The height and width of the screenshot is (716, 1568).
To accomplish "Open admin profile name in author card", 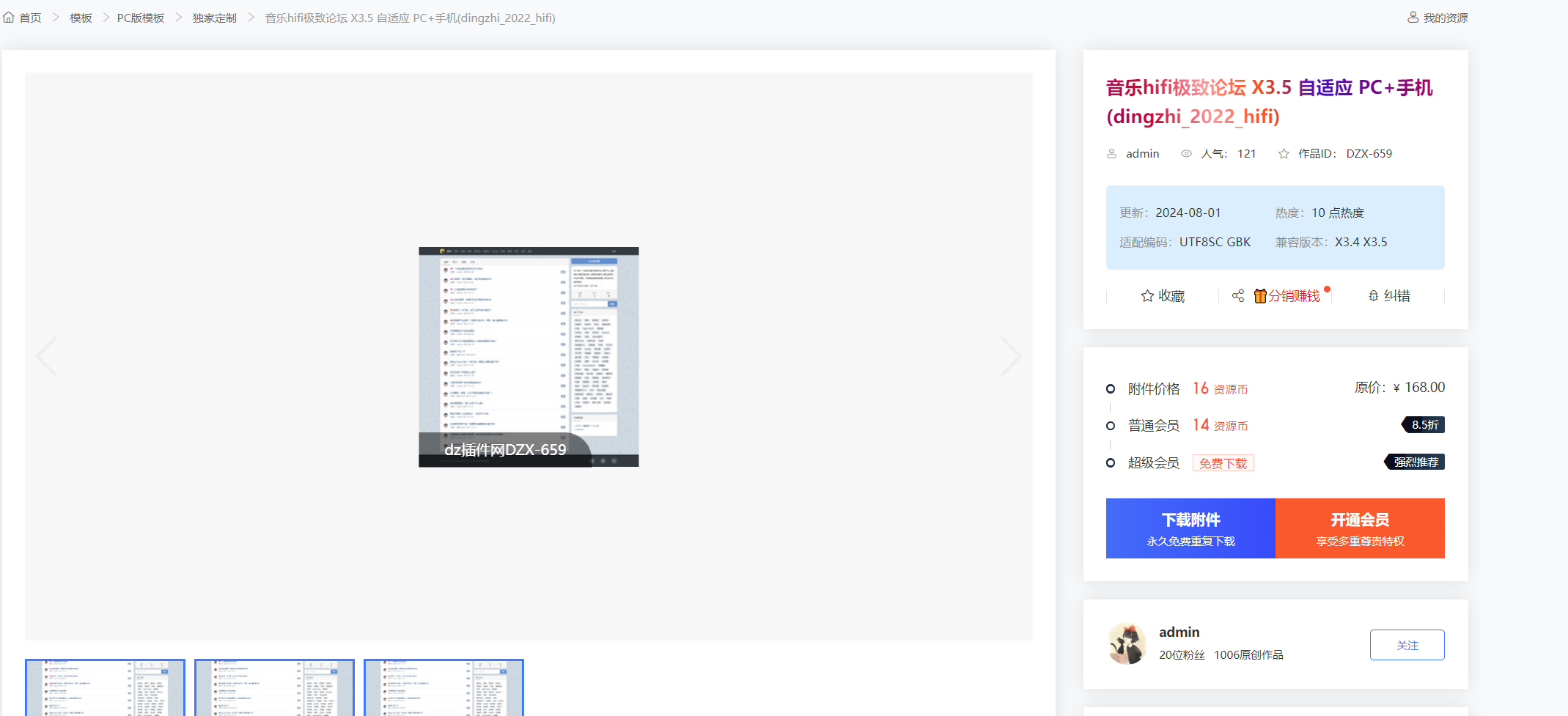I will [x=1179, y=632].
